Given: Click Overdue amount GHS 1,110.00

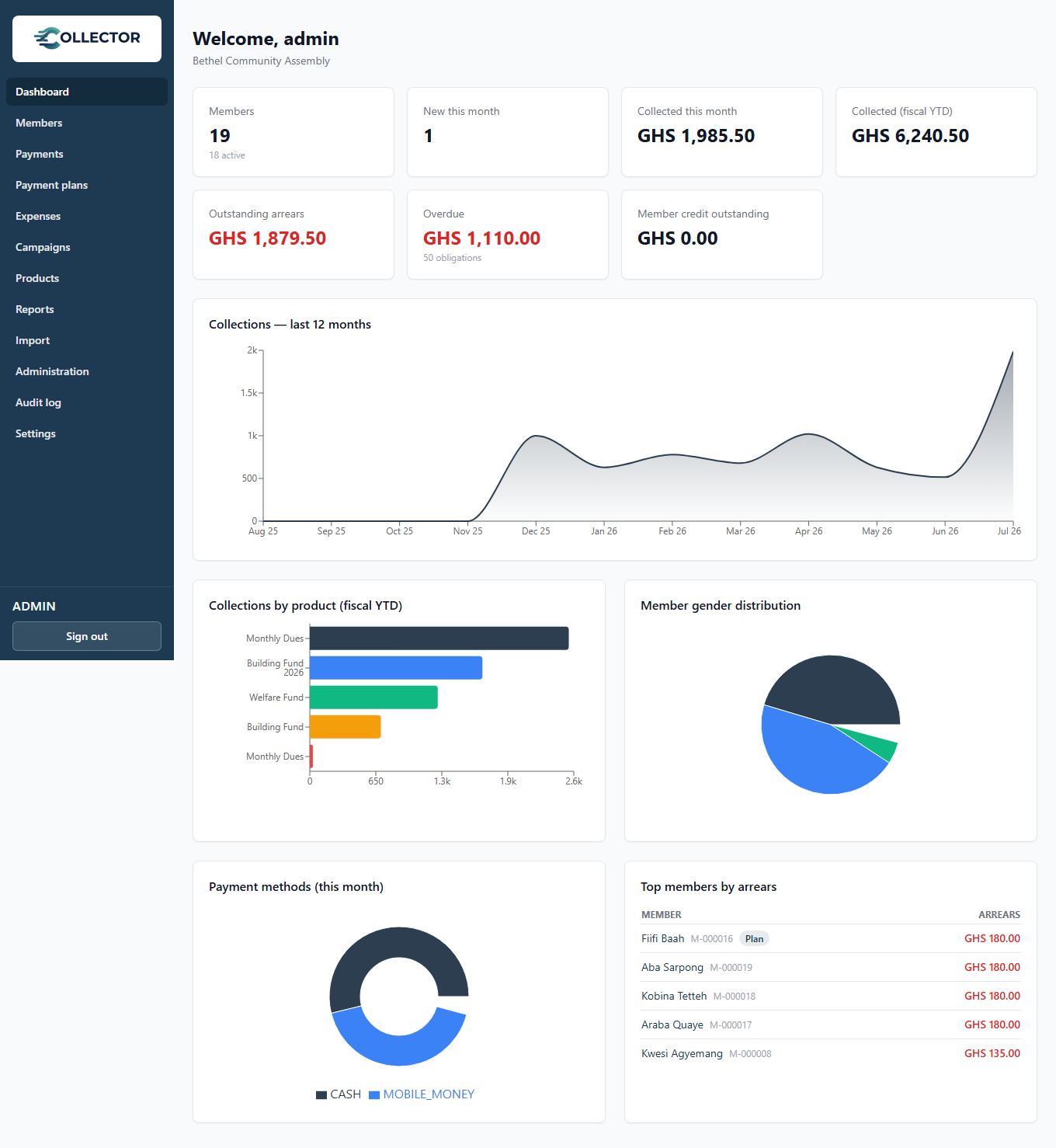Looking at the screenshot, I should pos(481,238).
